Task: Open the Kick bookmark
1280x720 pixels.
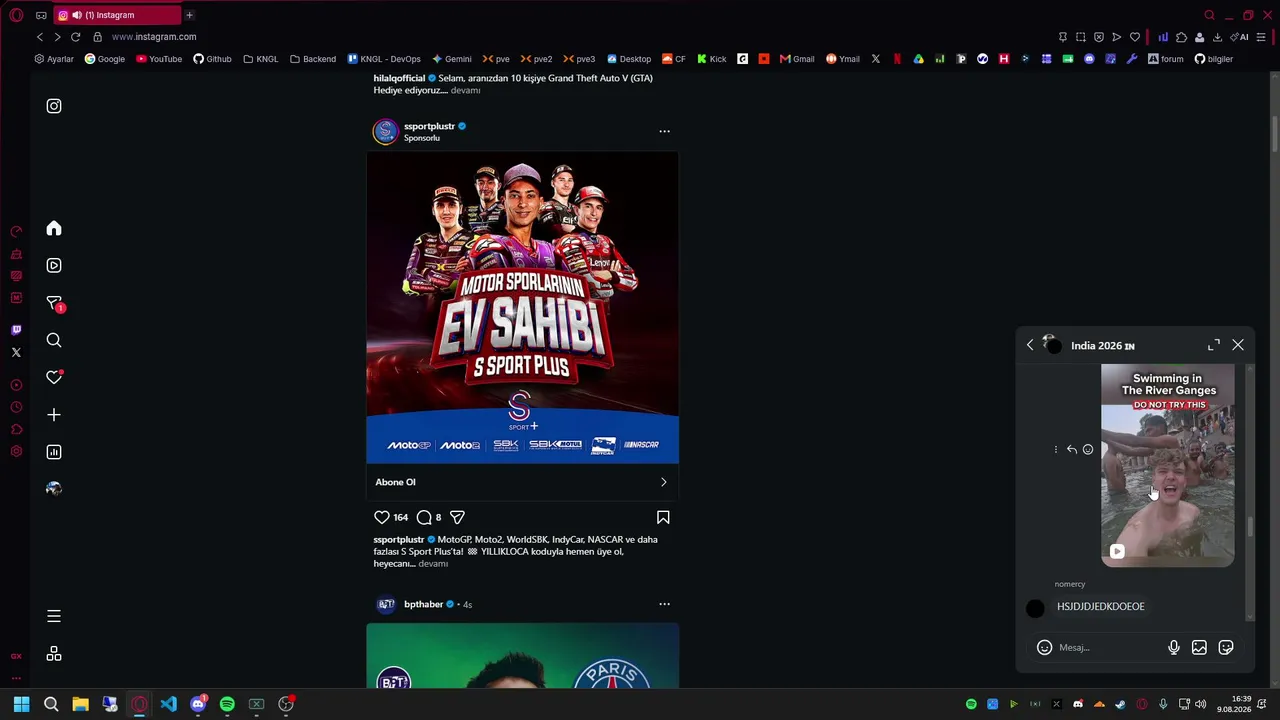Action: click(712, 59)
